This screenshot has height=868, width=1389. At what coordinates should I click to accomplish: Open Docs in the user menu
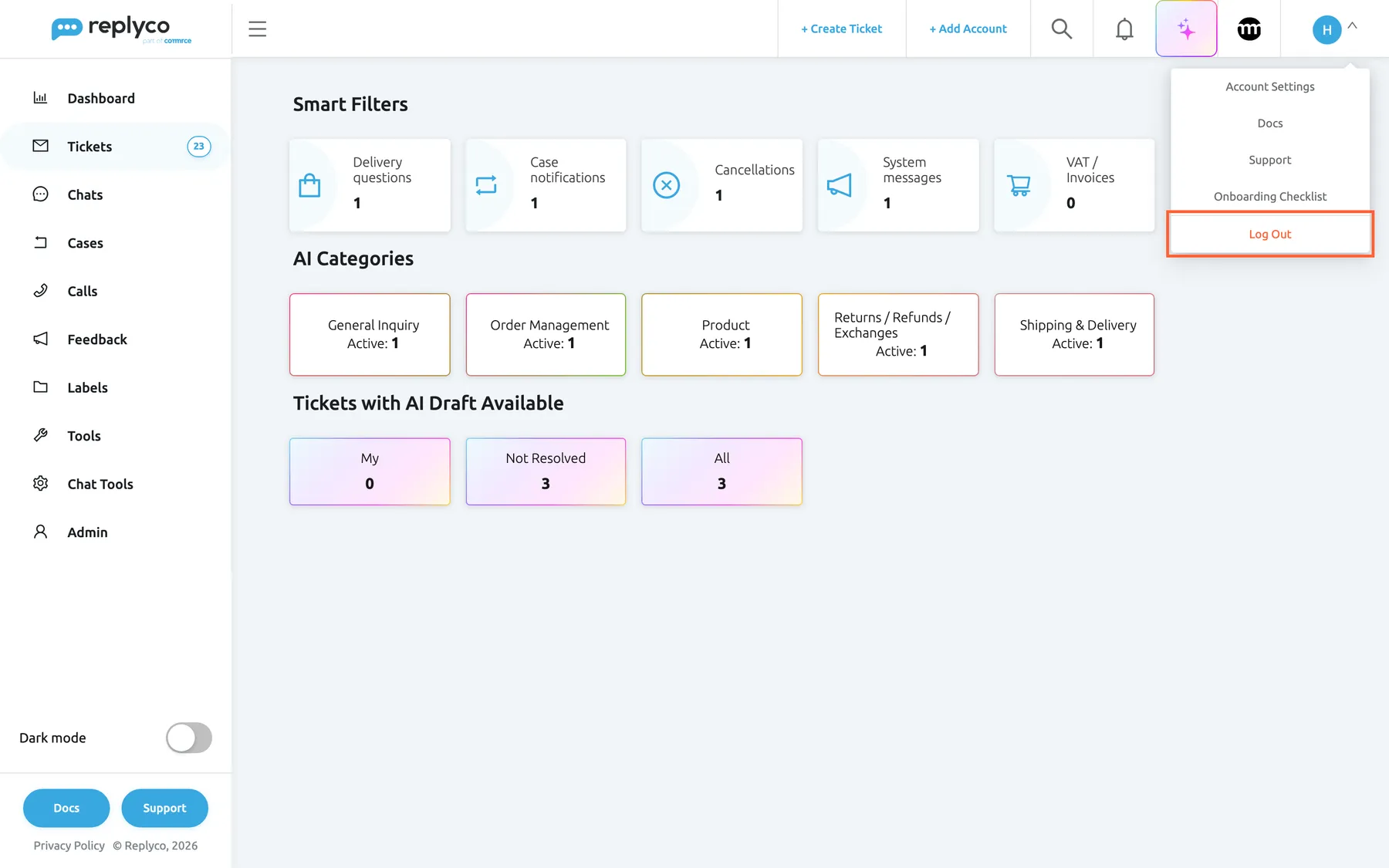tap(1270, 123)
